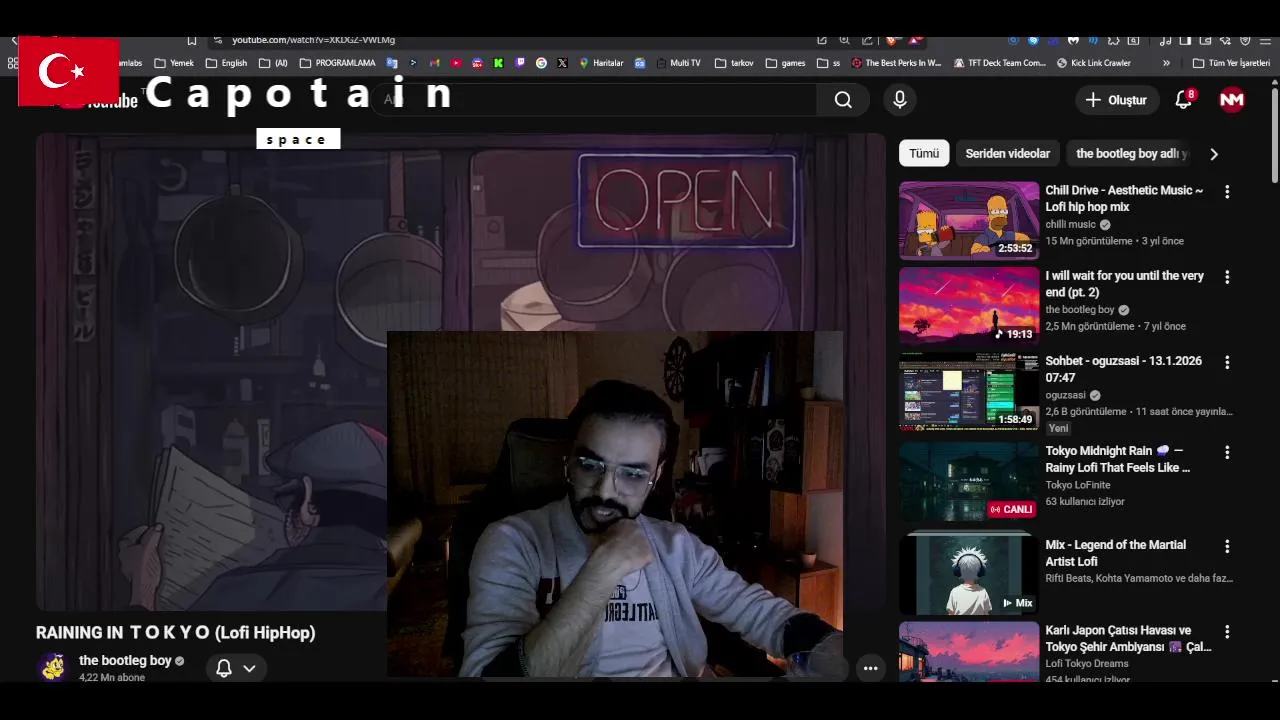Image resolution: width=1280 pixels, height=720 pixels.
Task: Open the English bookmark folder
Action: [226, 63]
